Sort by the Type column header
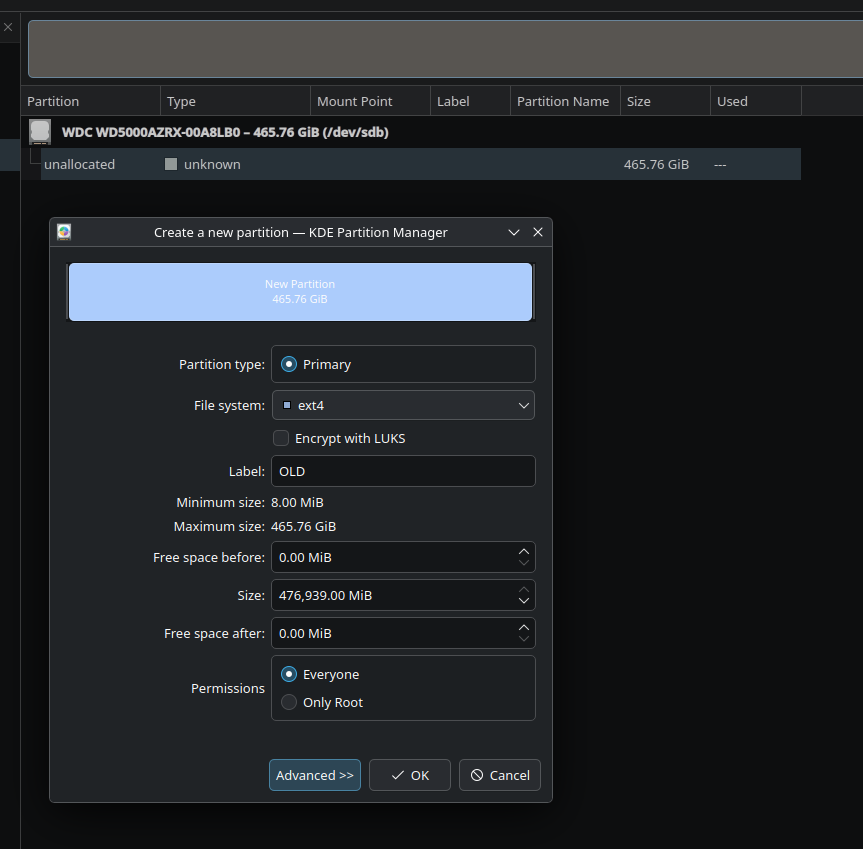 click(x=236, y=101)
